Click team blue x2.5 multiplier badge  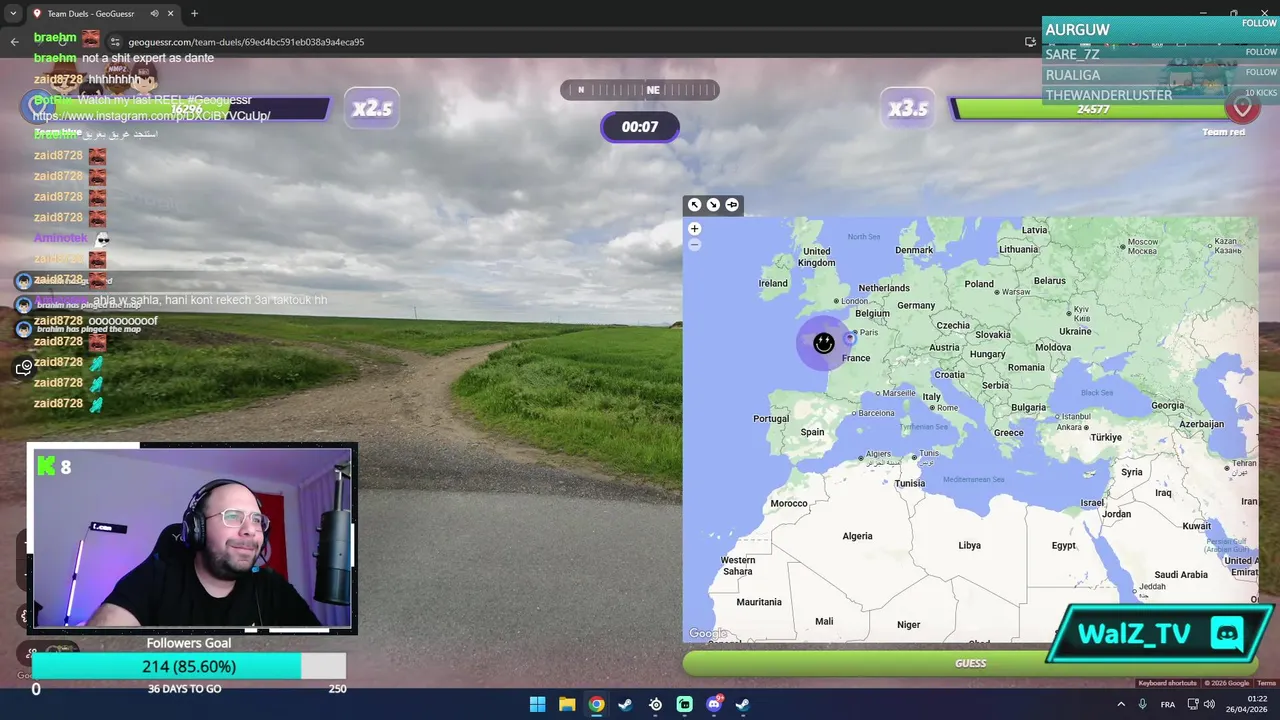pyautogui.click(x=372, y=109)
